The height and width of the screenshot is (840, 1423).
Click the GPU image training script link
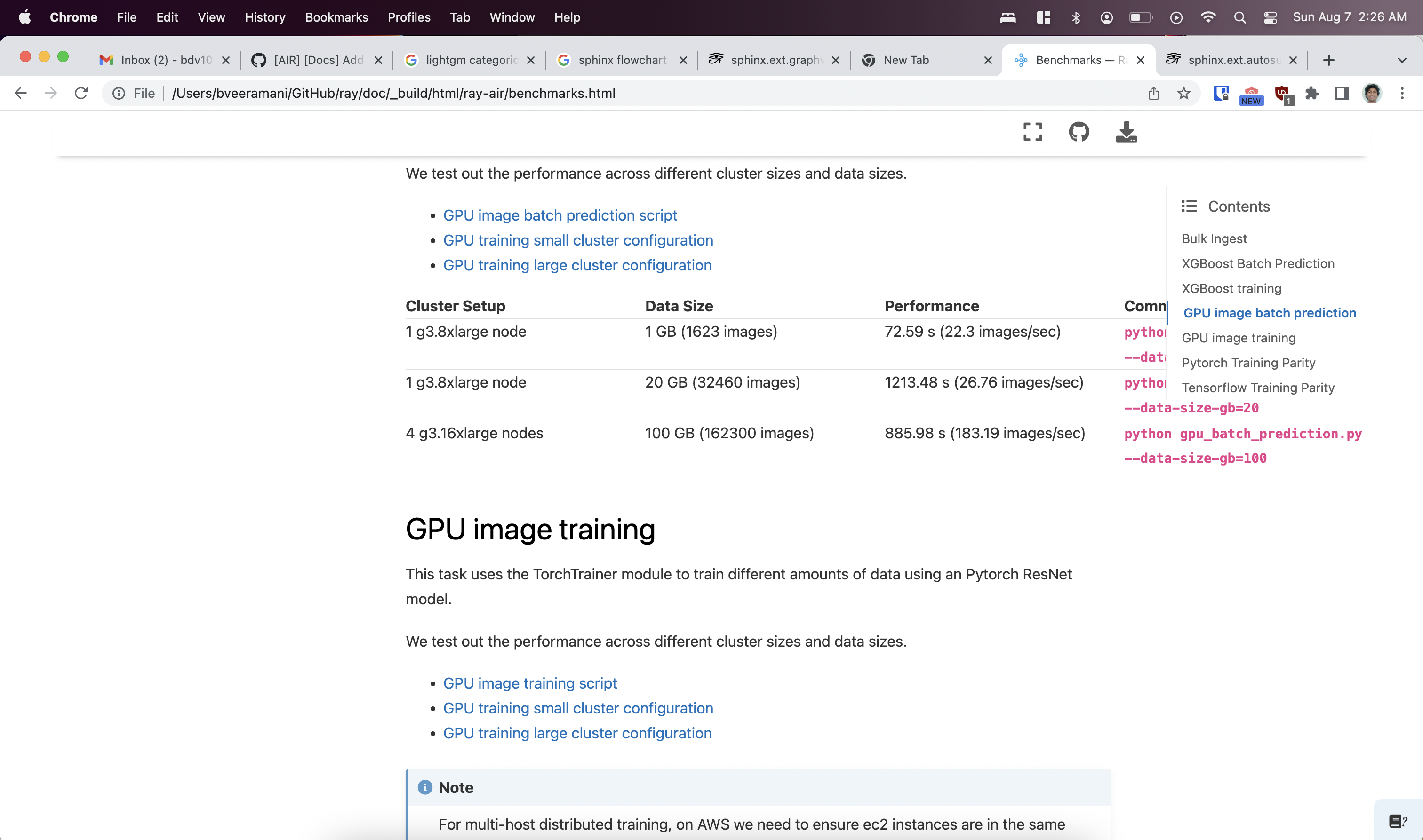[529, 683]
